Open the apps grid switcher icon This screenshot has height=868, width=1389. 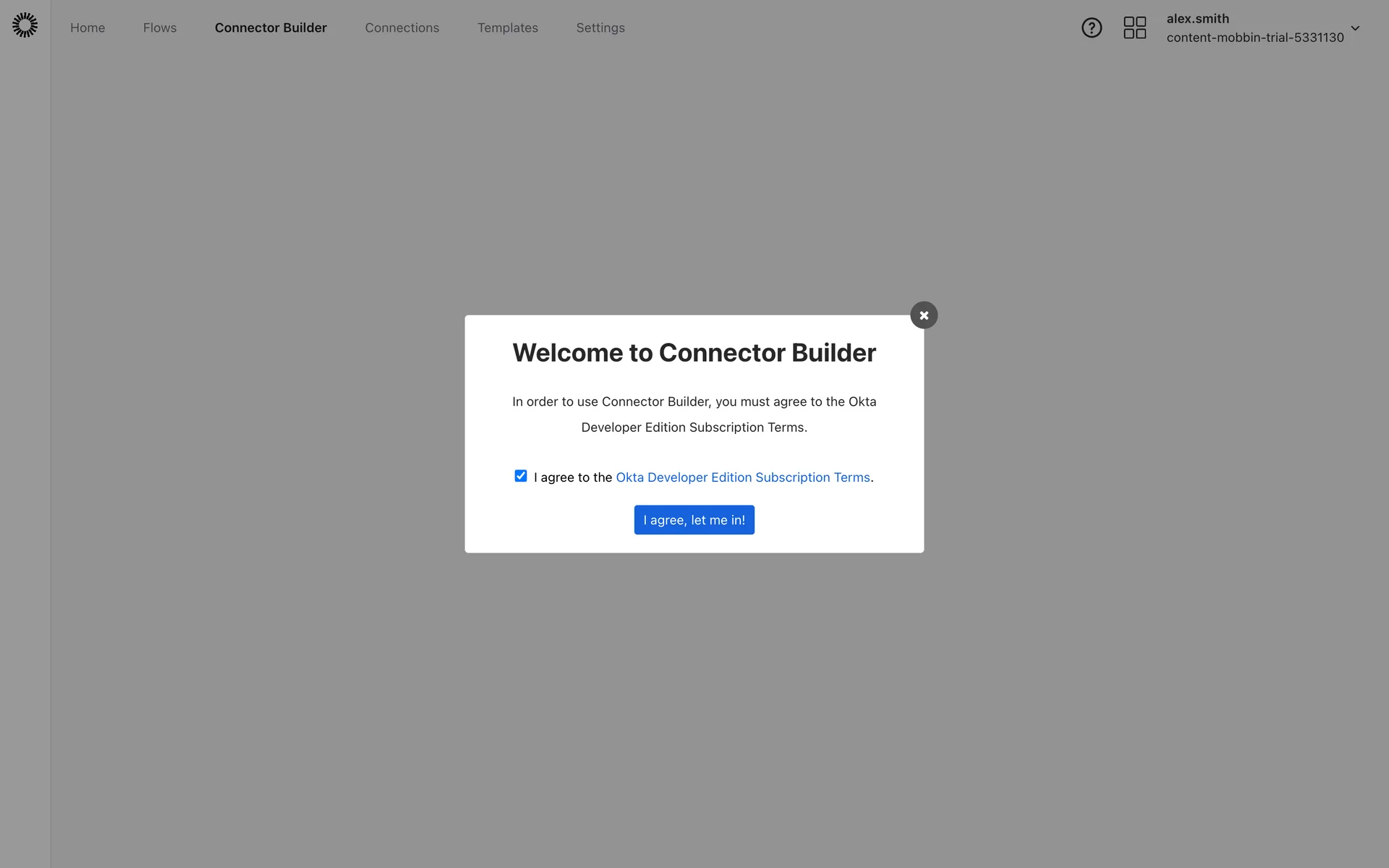click(1134, 28)
